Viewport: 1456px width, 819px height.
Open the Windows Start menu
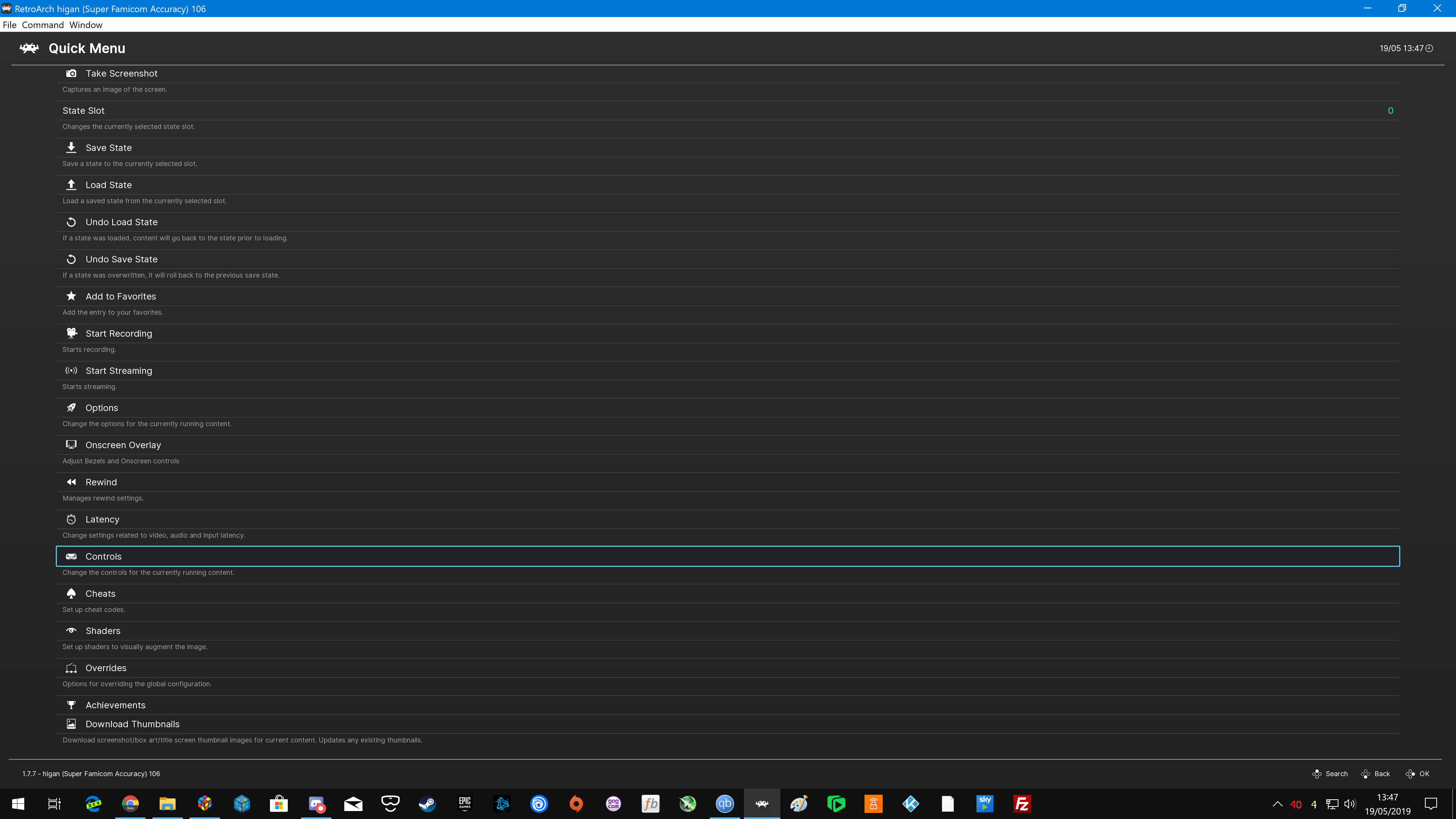pyautogui.click(x=18, y=804)
